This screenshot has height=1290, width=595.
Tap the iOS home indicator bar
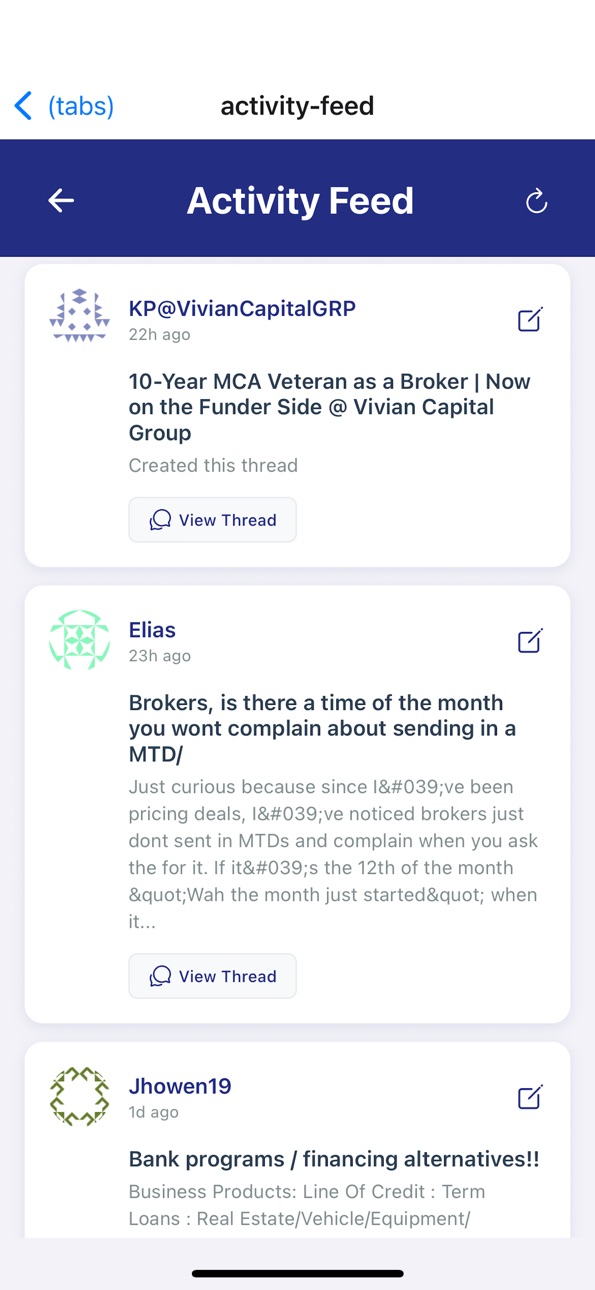[298, 1273]
